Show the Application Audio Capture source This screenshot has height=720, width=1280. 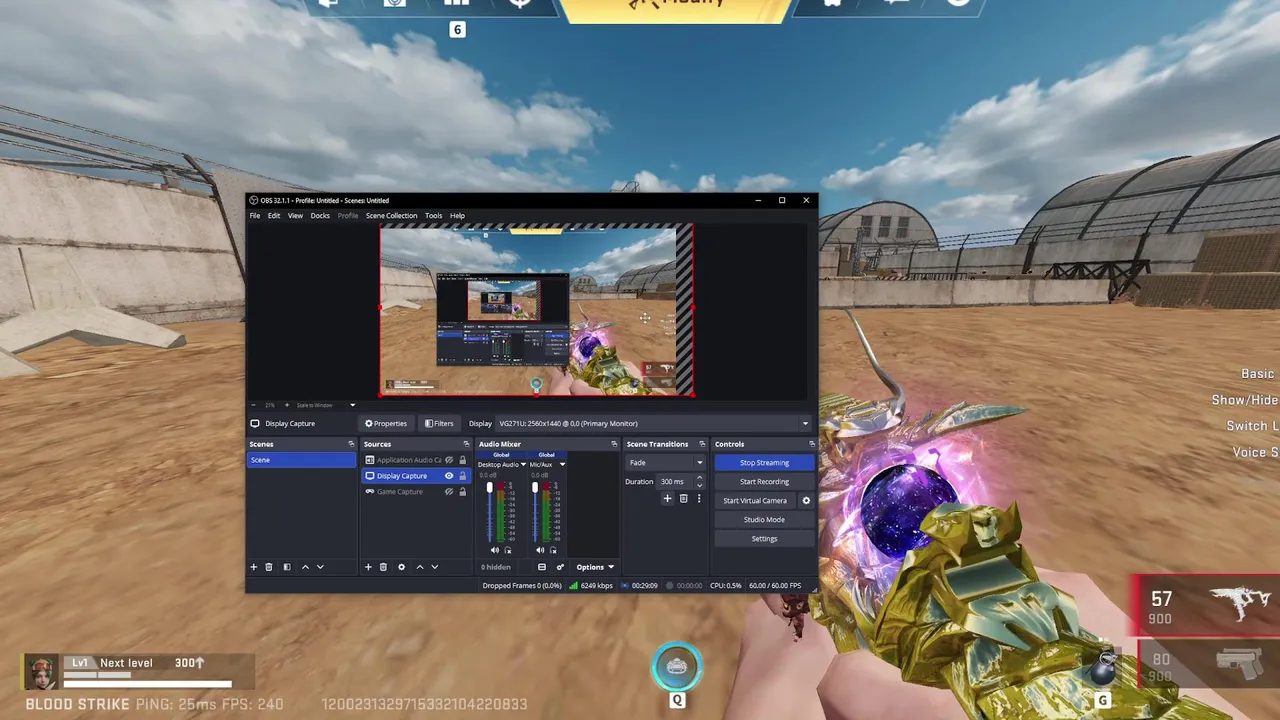pyautogui.click(x=449, y=460)
